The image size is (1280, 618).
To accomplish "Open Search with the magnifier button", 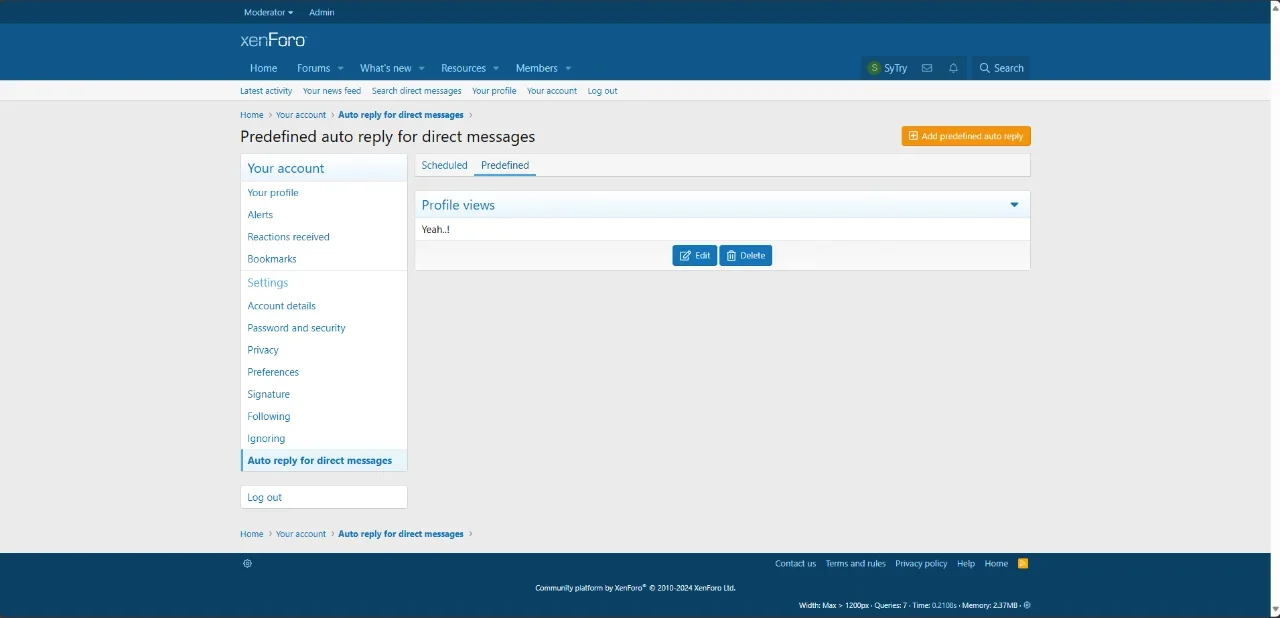I will [x=1001, y=69].
